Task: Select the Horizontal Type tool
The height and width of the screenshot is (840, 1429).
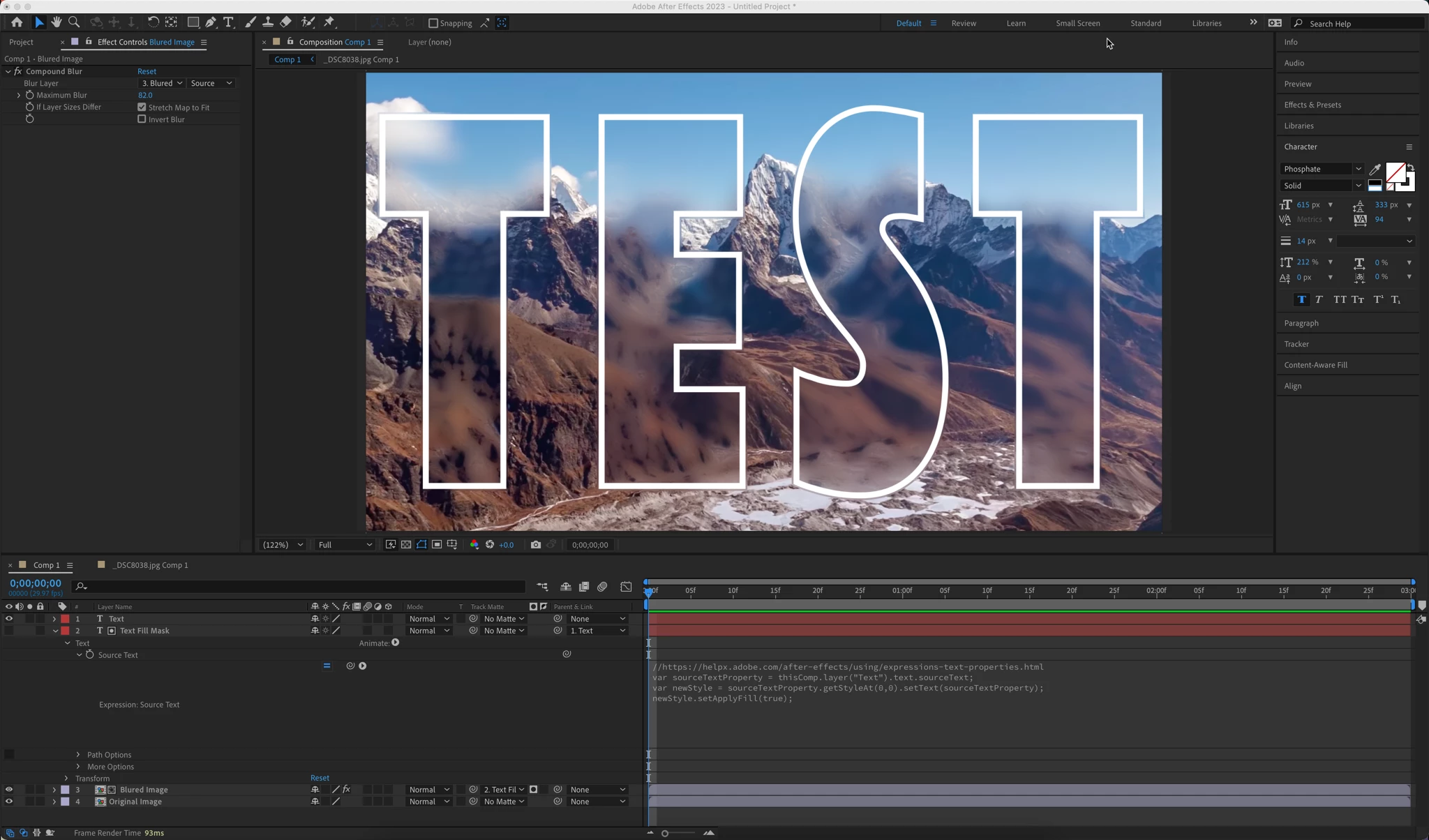Action: (x=228, y=22)
